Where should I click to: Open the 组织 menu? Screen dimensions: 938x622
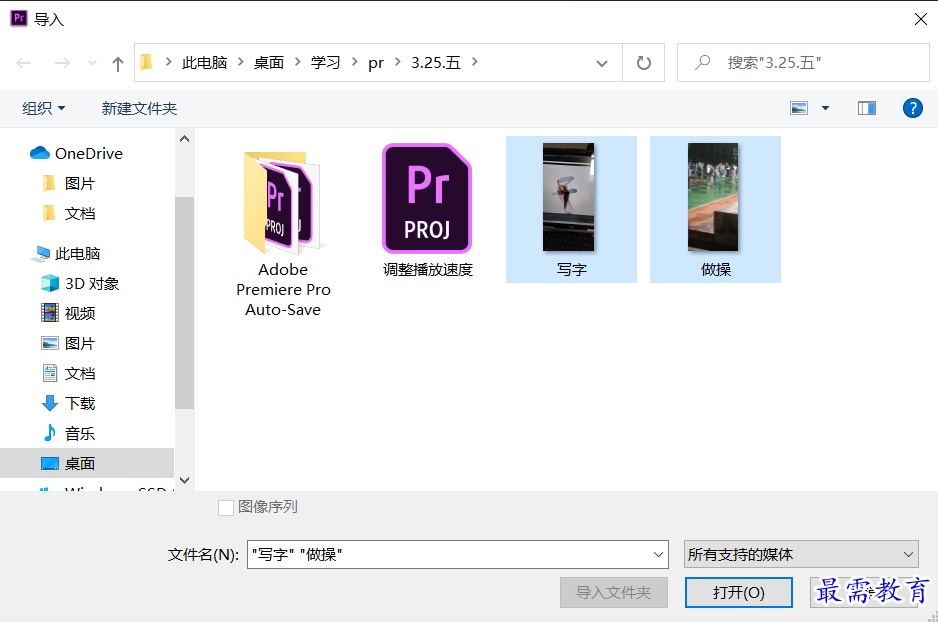(44, 108)
